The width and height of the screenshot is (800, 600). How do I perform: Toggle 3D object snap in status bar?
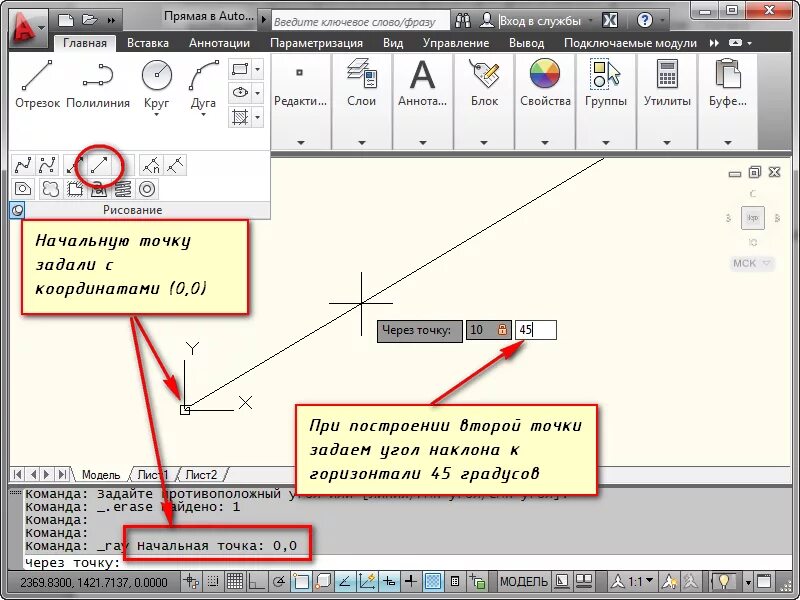point(322,581)
